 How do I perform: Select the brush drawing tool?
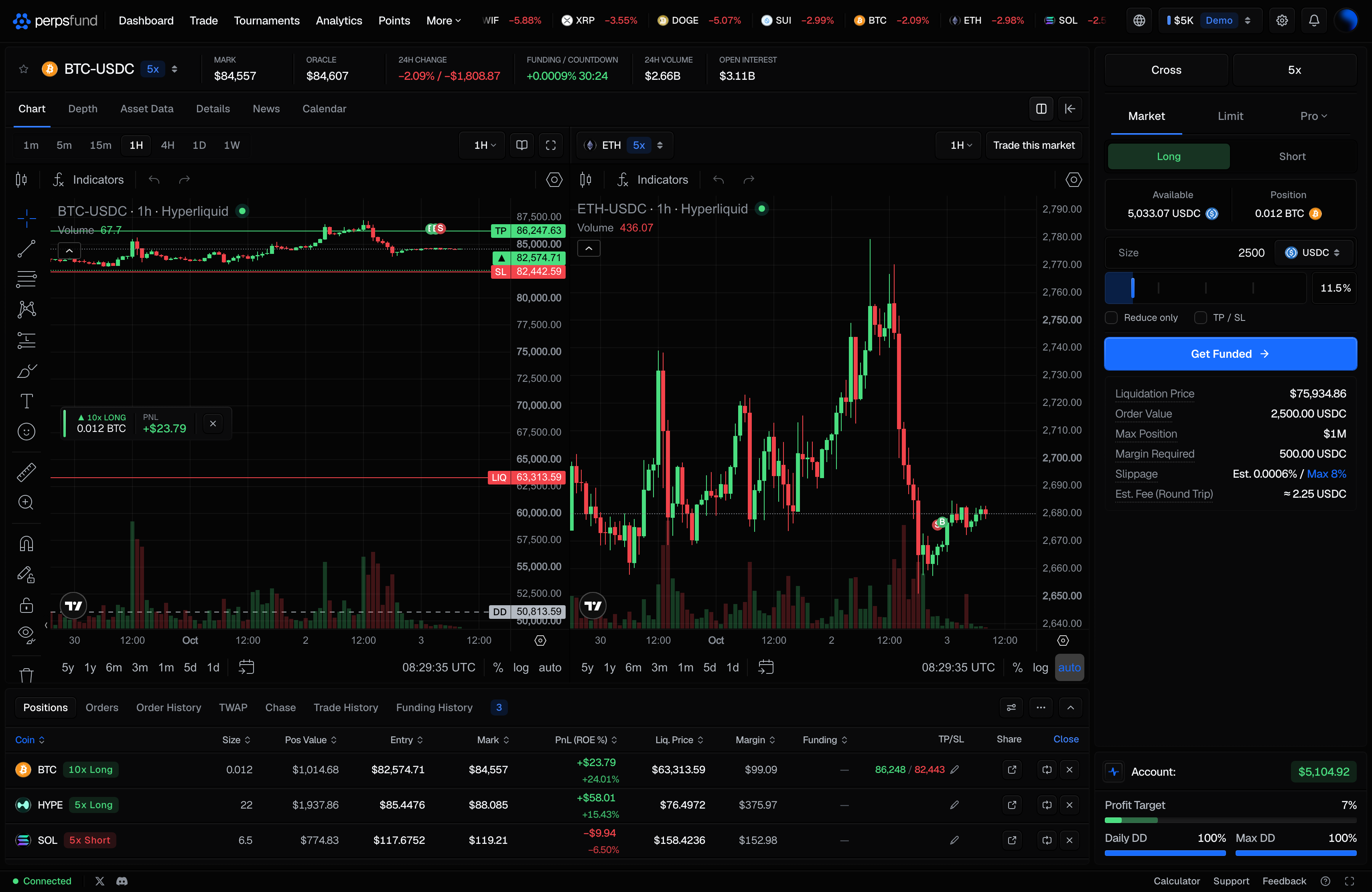coord(26,371)
